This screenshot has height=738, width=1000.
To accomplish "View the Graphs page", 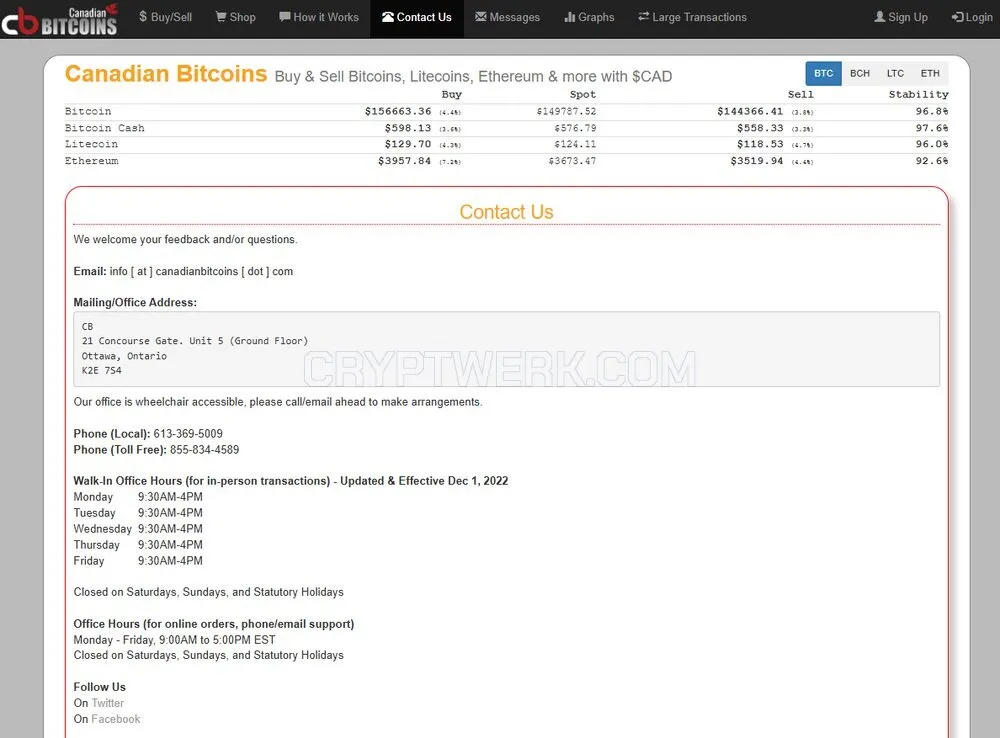I will 589,17.
